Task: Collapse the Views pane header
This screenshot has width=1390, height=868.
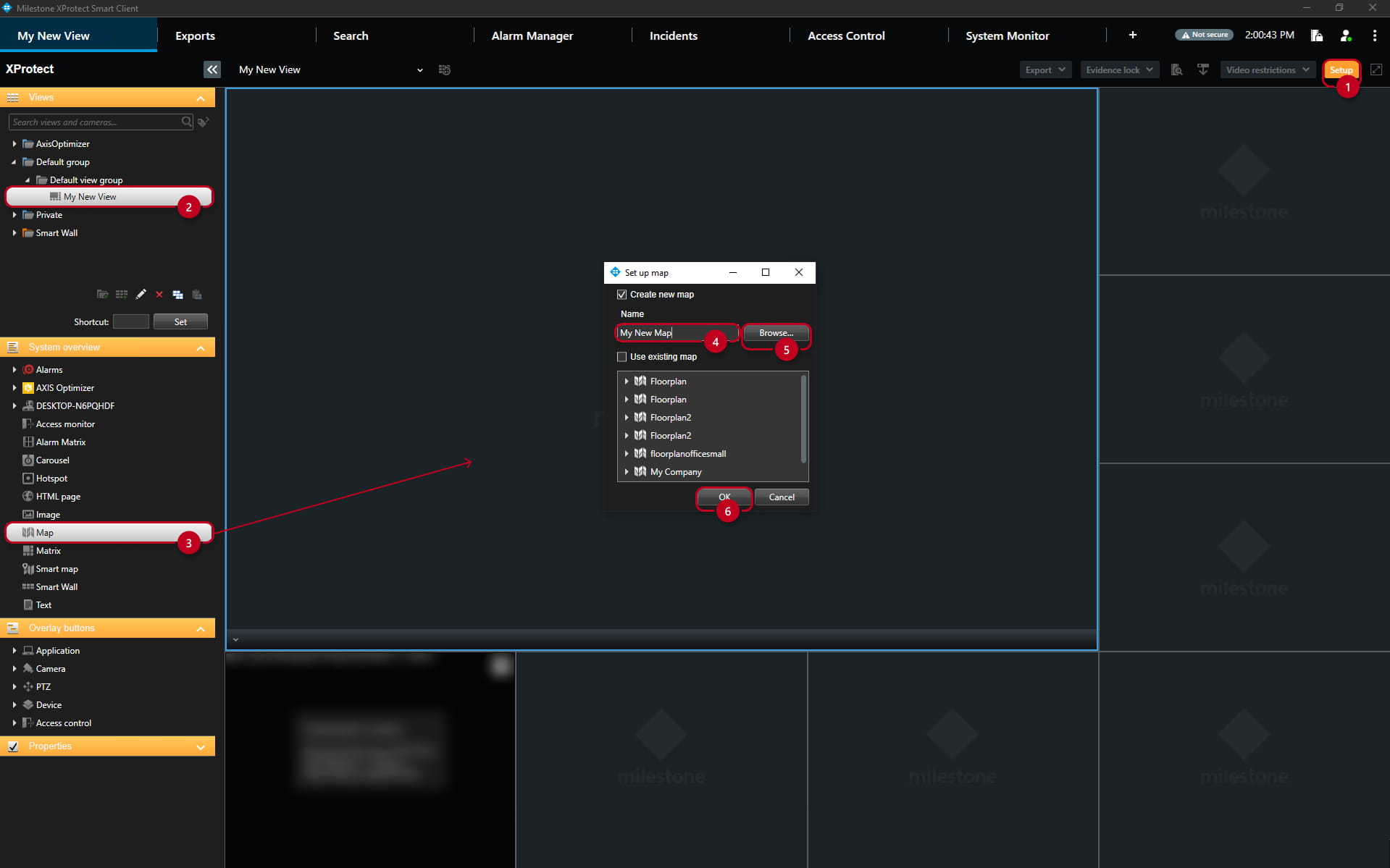Action: tap(201, 98)
